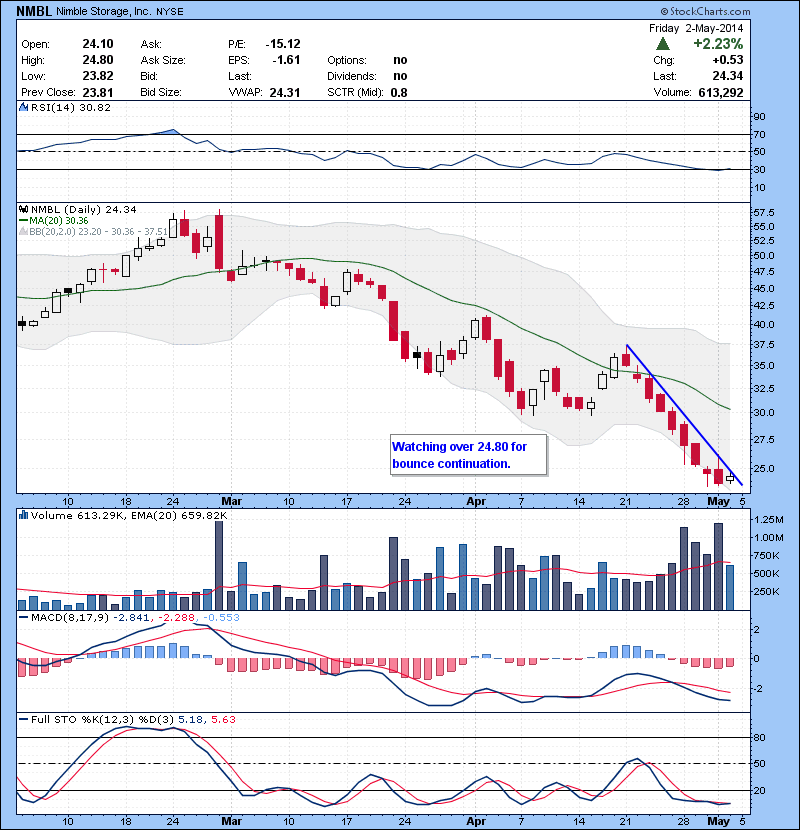The image size is (800, 830).
Task: Click the StockCharts.com copyright text
Action: (705, 11)
